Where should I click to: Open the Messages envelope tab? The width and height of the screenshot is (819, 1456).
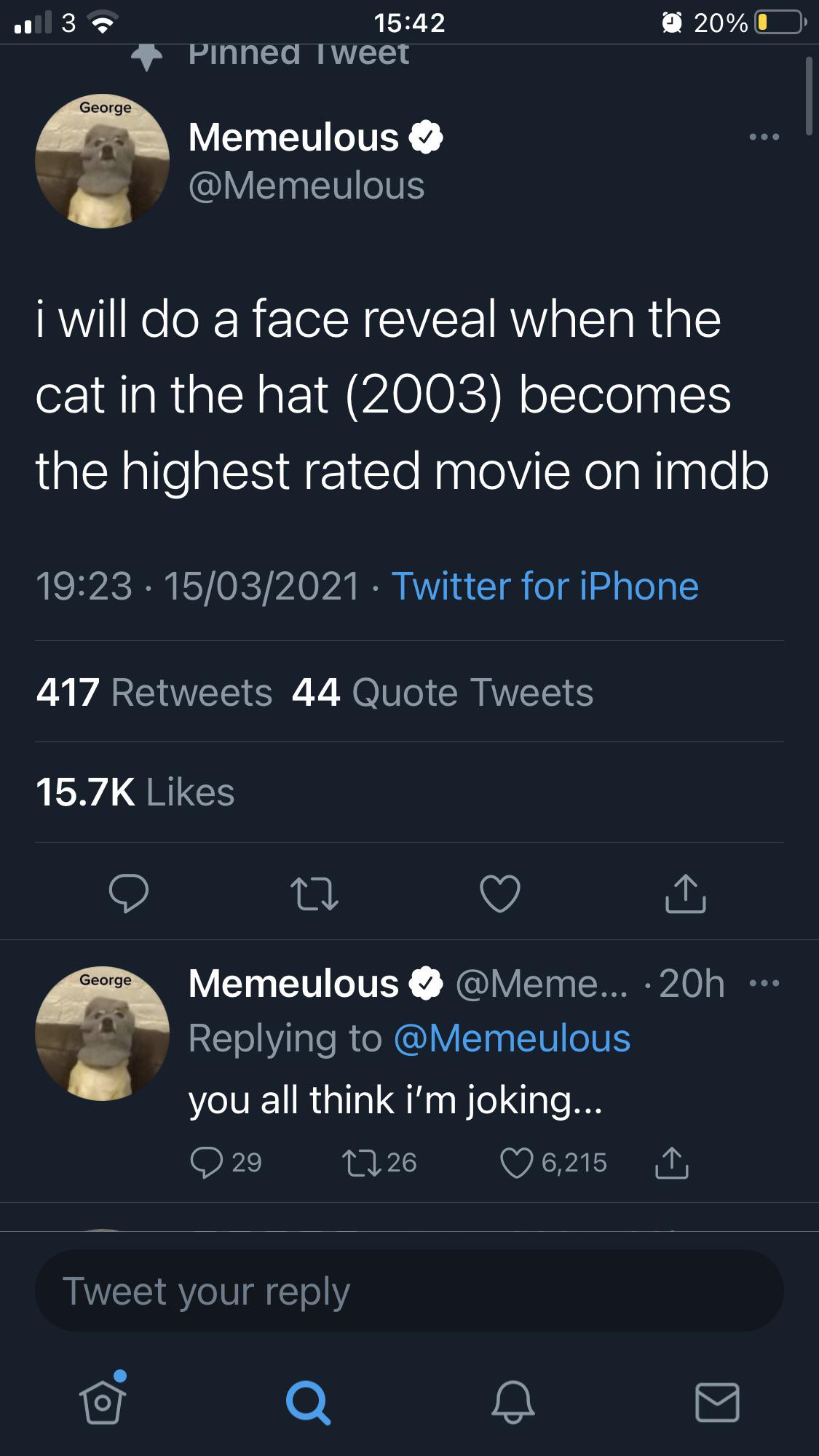717,1401
